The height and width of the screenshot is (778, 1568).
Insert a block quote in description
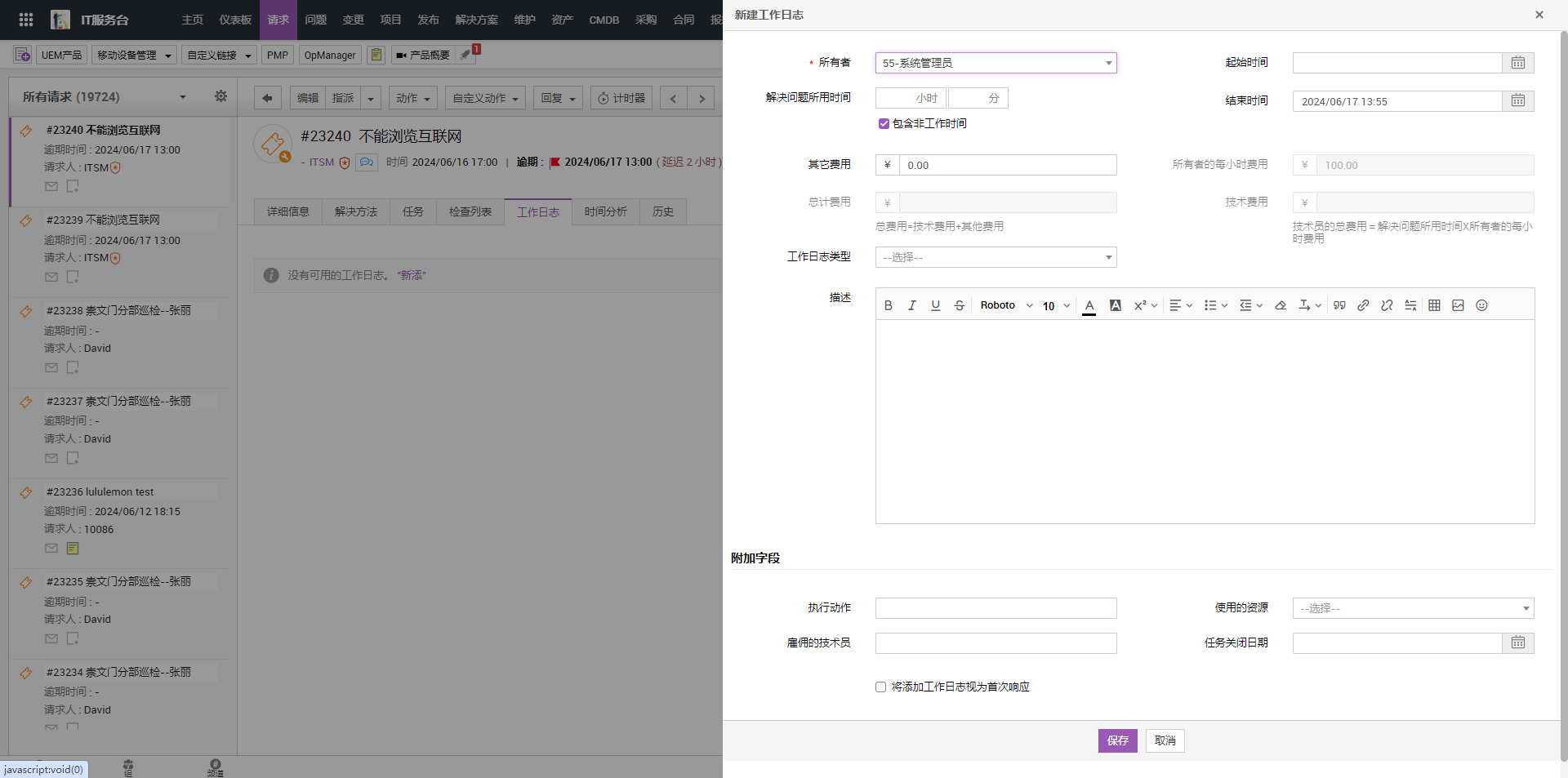1339,305
